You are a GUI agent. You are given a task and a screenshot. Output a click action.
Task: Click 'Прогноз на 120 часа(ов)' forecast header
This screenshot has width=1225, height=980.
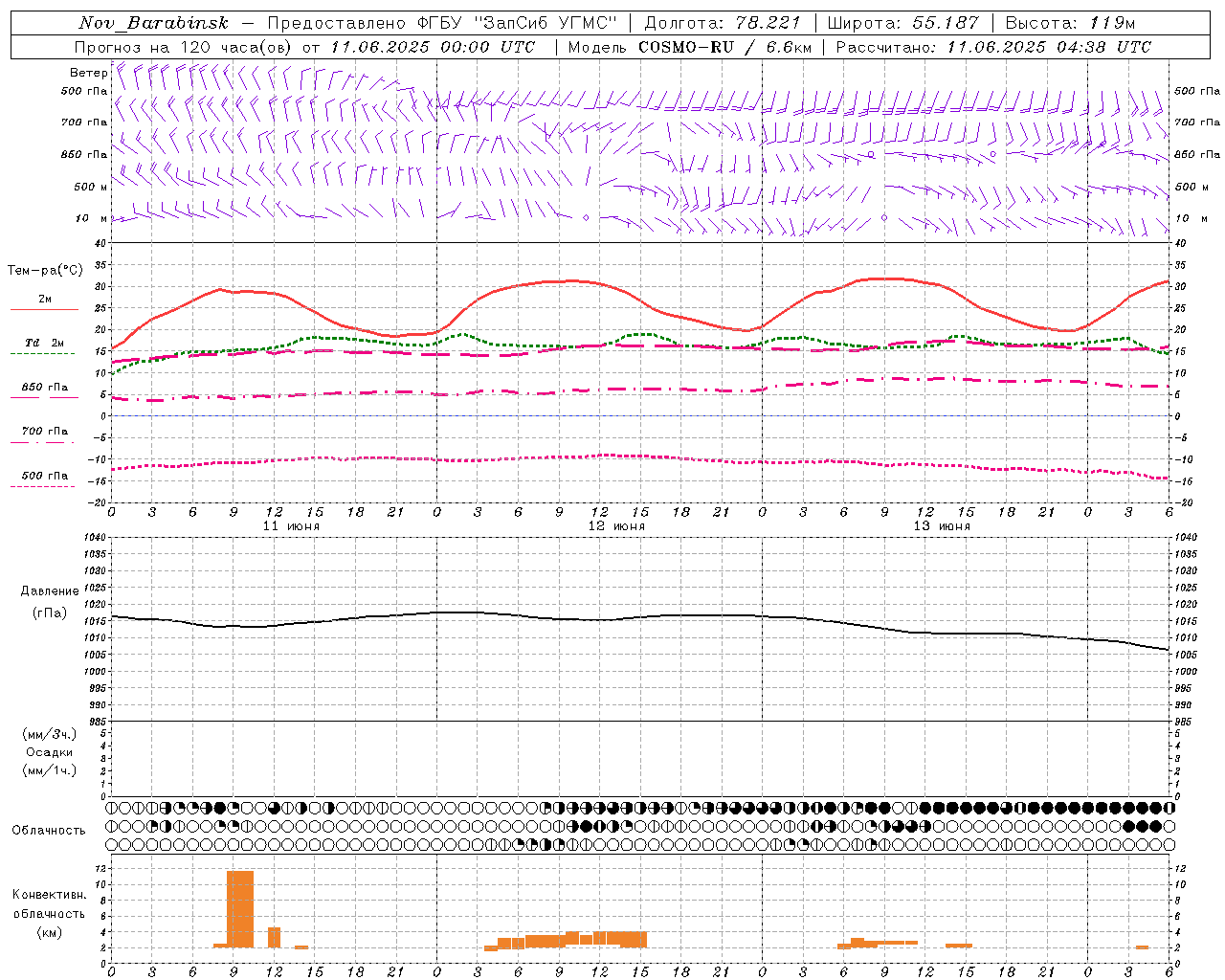184,47
